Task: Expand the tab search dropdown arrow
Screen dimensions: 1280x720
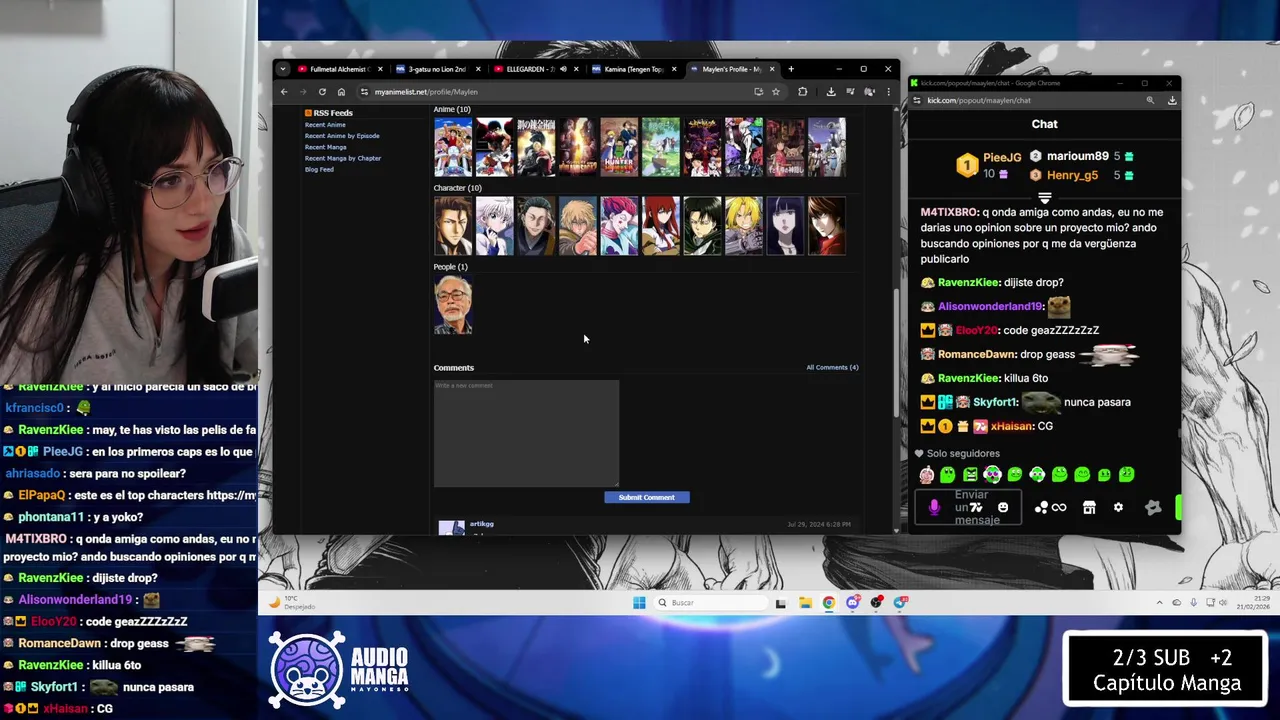Action: click(283, 69)
